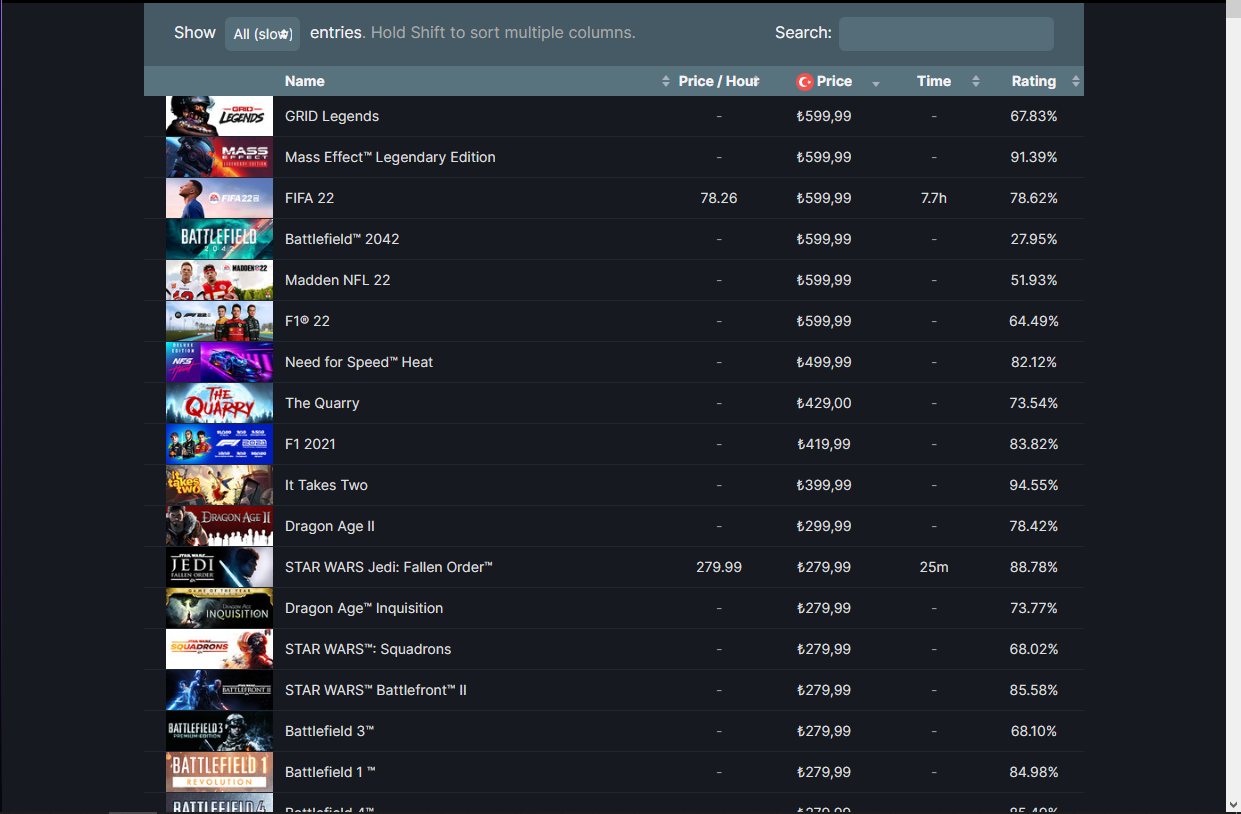Image resolution: width=1241 pixels, height=814 pixels.
Task: Open the F1 2021 cover thumbnail
Action: (x=219, y=444)
